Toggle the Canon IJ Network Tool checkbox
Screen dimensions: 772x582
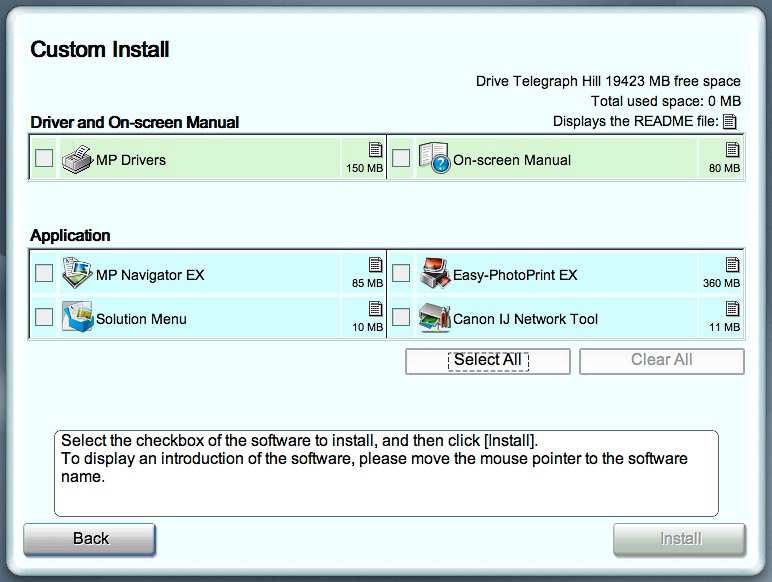pos(401,318)
